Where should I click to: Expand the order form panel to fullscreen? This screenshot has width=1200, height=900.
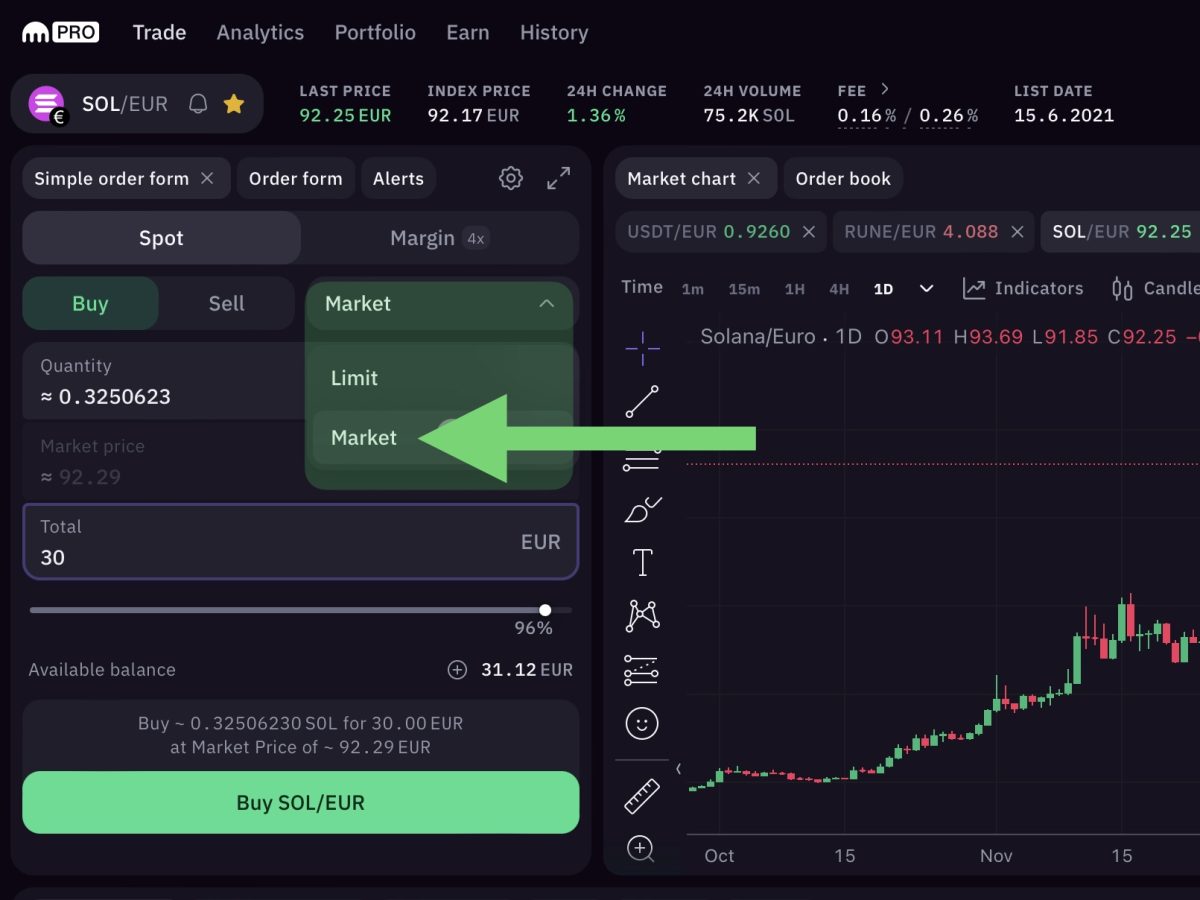559,179
